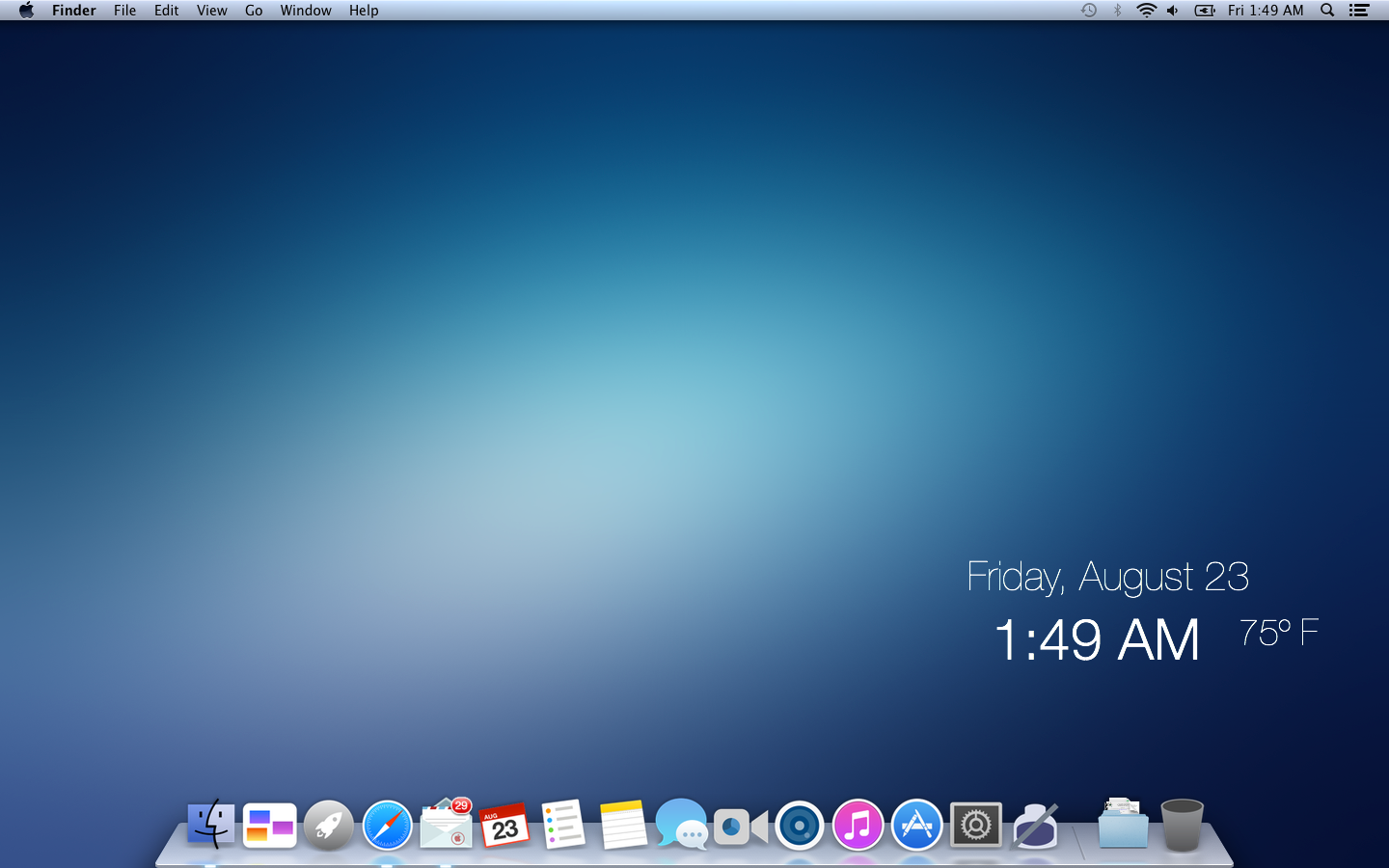Screen dimensions: 1389x868
Task: Launch iTunes music note icon
Action: coord(858,826)
